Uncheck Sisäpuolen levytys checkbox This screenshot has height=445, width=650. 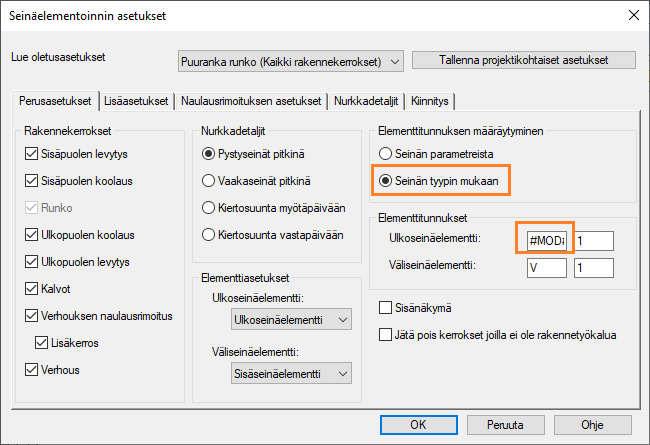coord(33,153)
